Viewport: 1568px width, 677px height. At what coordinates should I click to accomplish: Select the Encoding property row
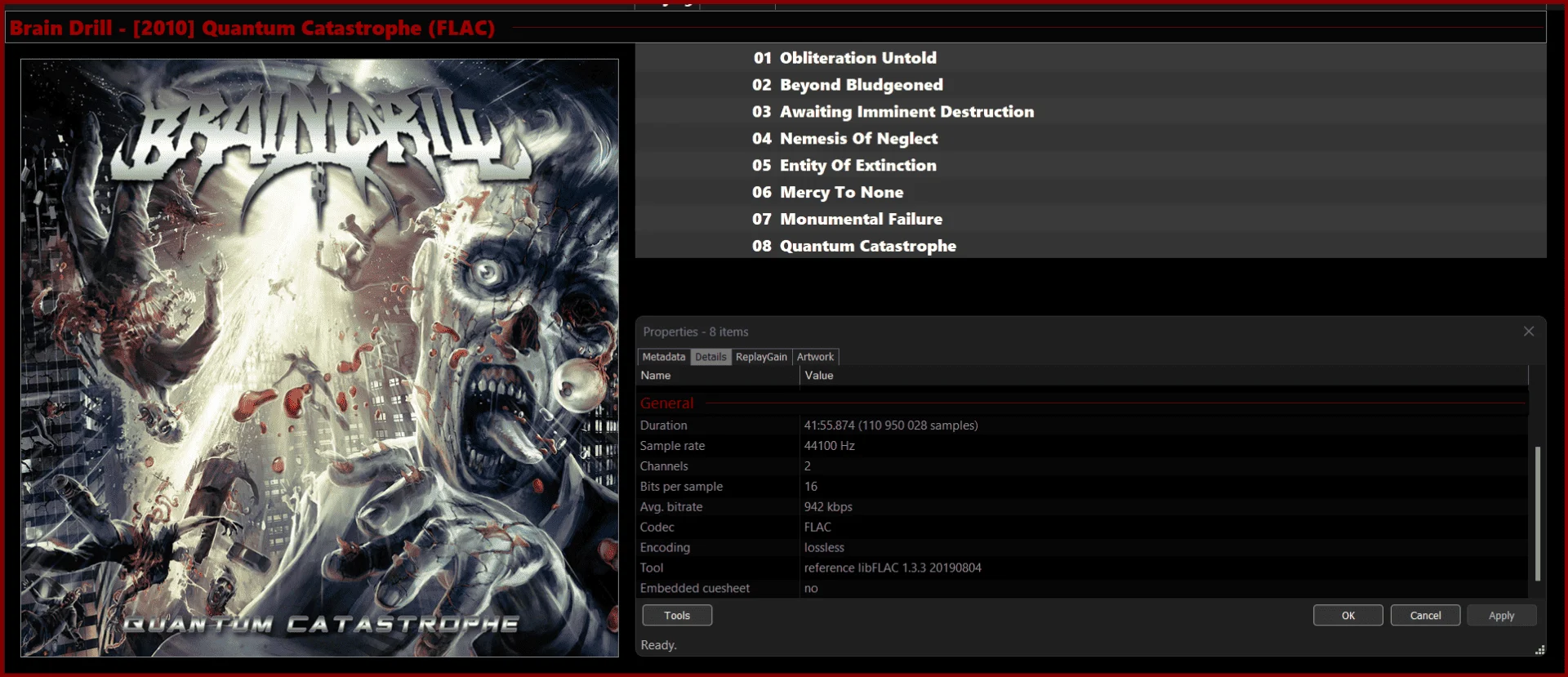pos(1082,548)
